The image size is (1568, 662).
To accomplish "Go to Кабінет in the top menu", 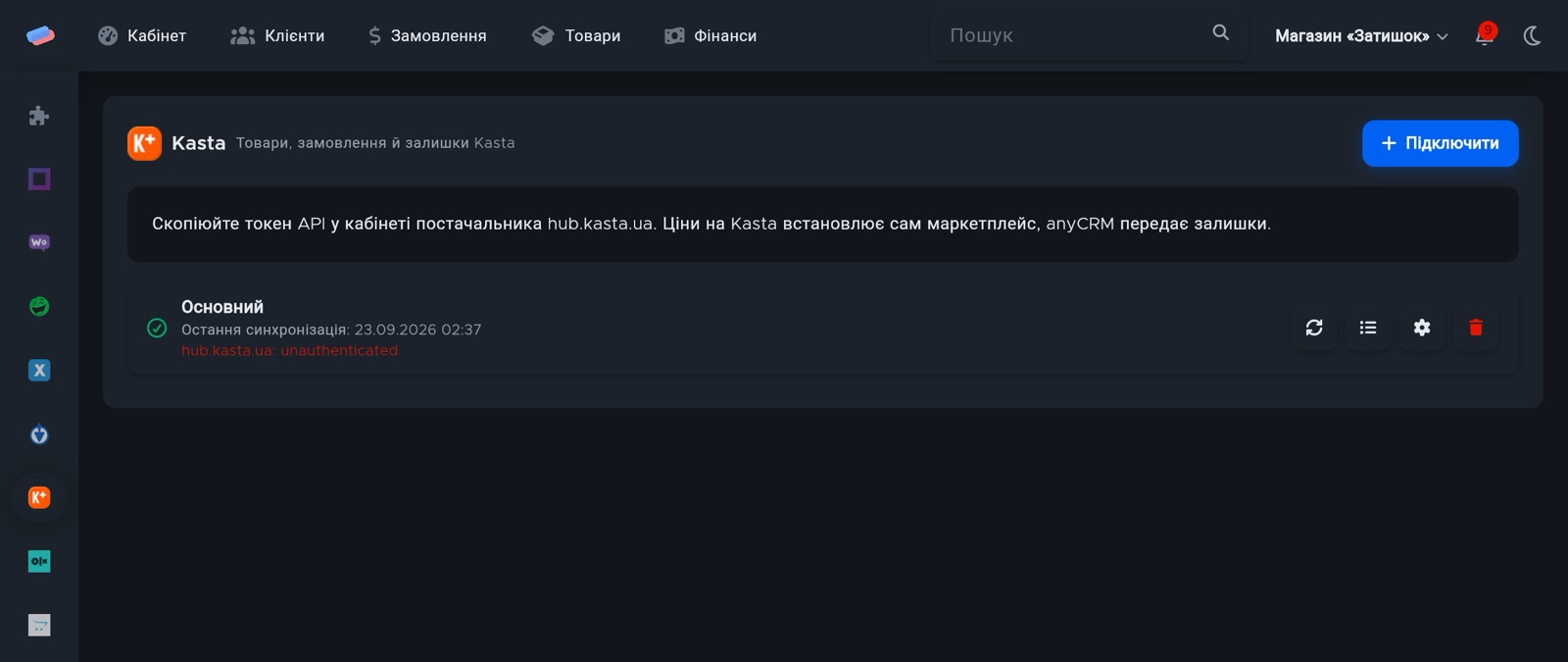I will pos(142,35).
